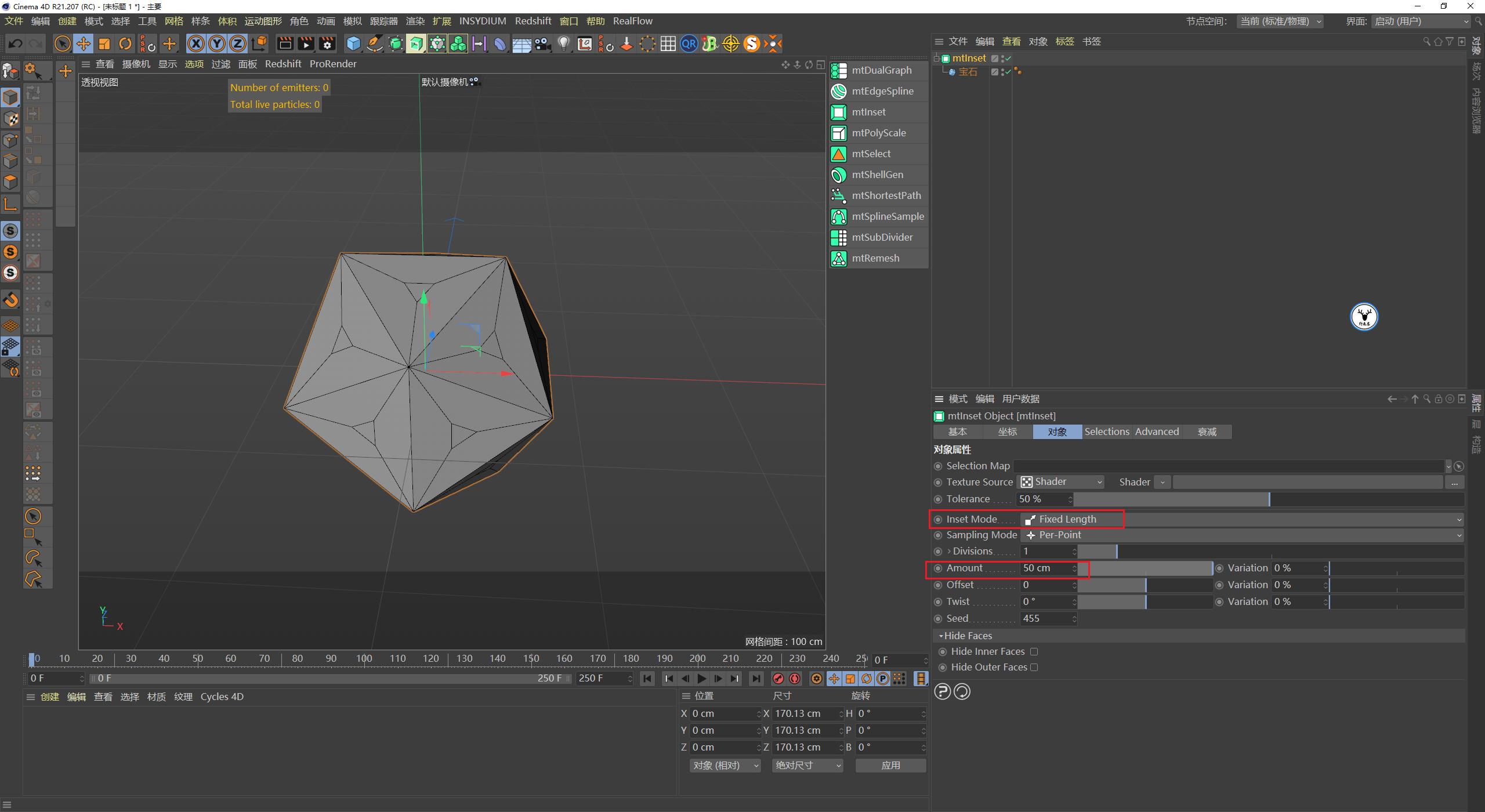Select the Rotate tool in the toolbar
Image resolution: width=1485 pixels, height=812 pixels.
[125, 43]
